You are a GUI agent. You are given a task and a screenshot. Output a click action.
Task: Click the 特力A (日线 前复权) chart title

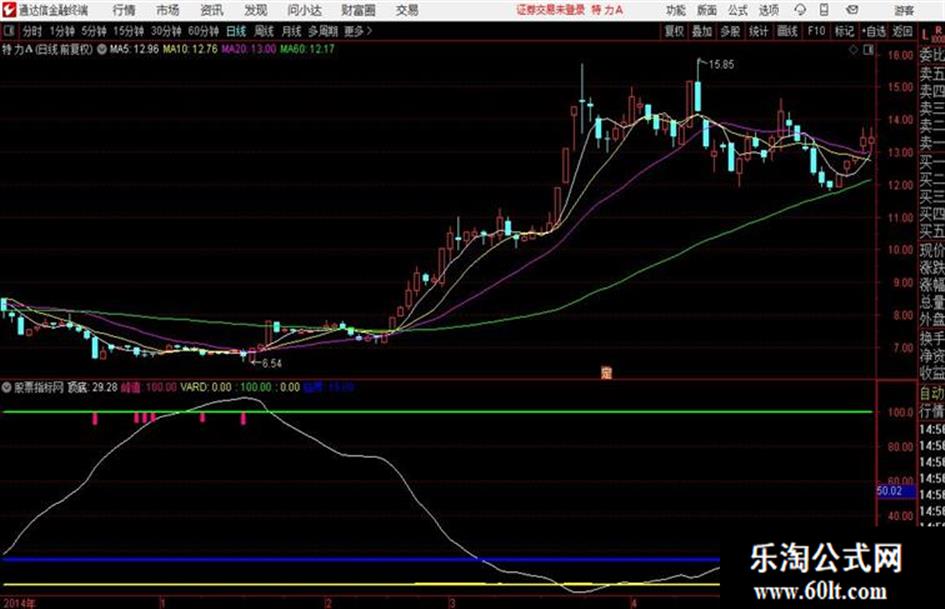click(48, 49)
